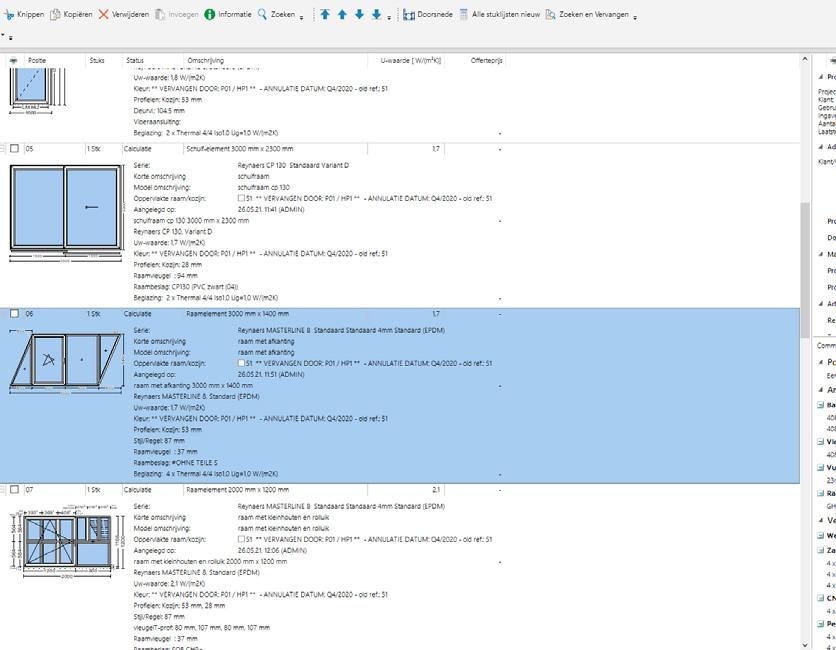Viewport: 836px width, 650px height.
Task: Move position one step down
Action: tap(359, 14)
